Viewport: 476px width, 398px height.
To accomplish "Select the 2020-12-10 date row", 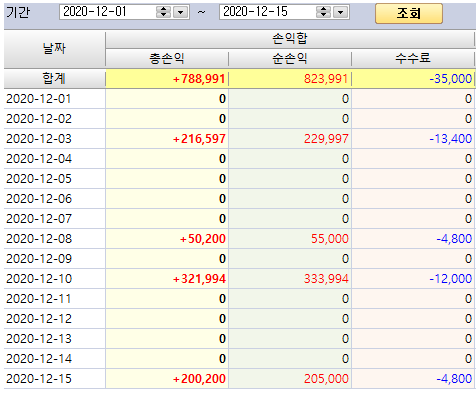I will [54, 279].
